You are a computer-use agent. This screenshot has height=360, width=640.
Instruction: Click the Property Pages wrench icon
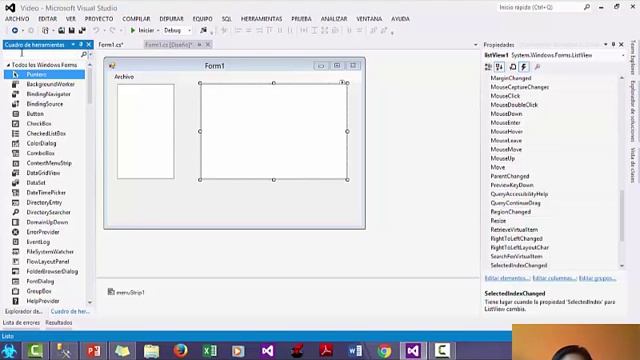(537, 67)
